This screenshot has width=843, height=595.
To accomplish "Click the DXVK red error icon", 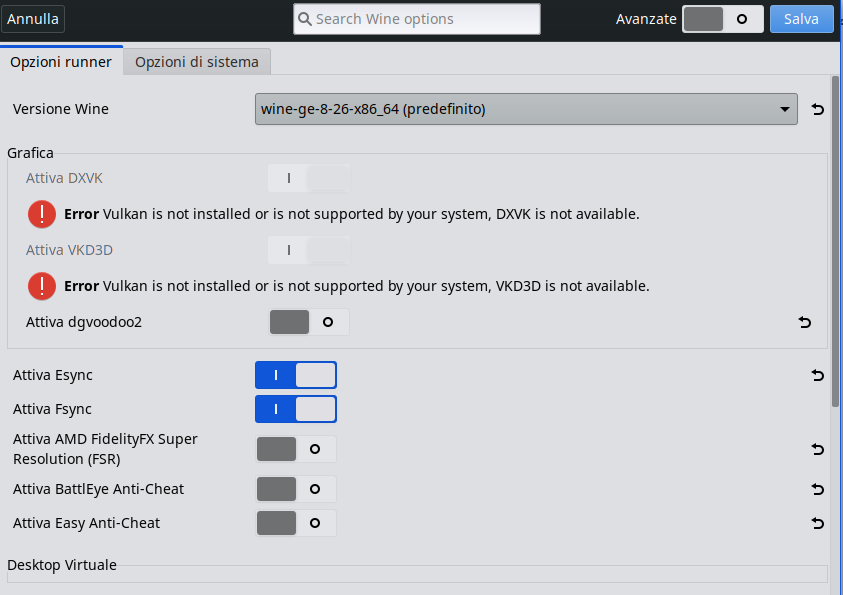I will [42, 214].
